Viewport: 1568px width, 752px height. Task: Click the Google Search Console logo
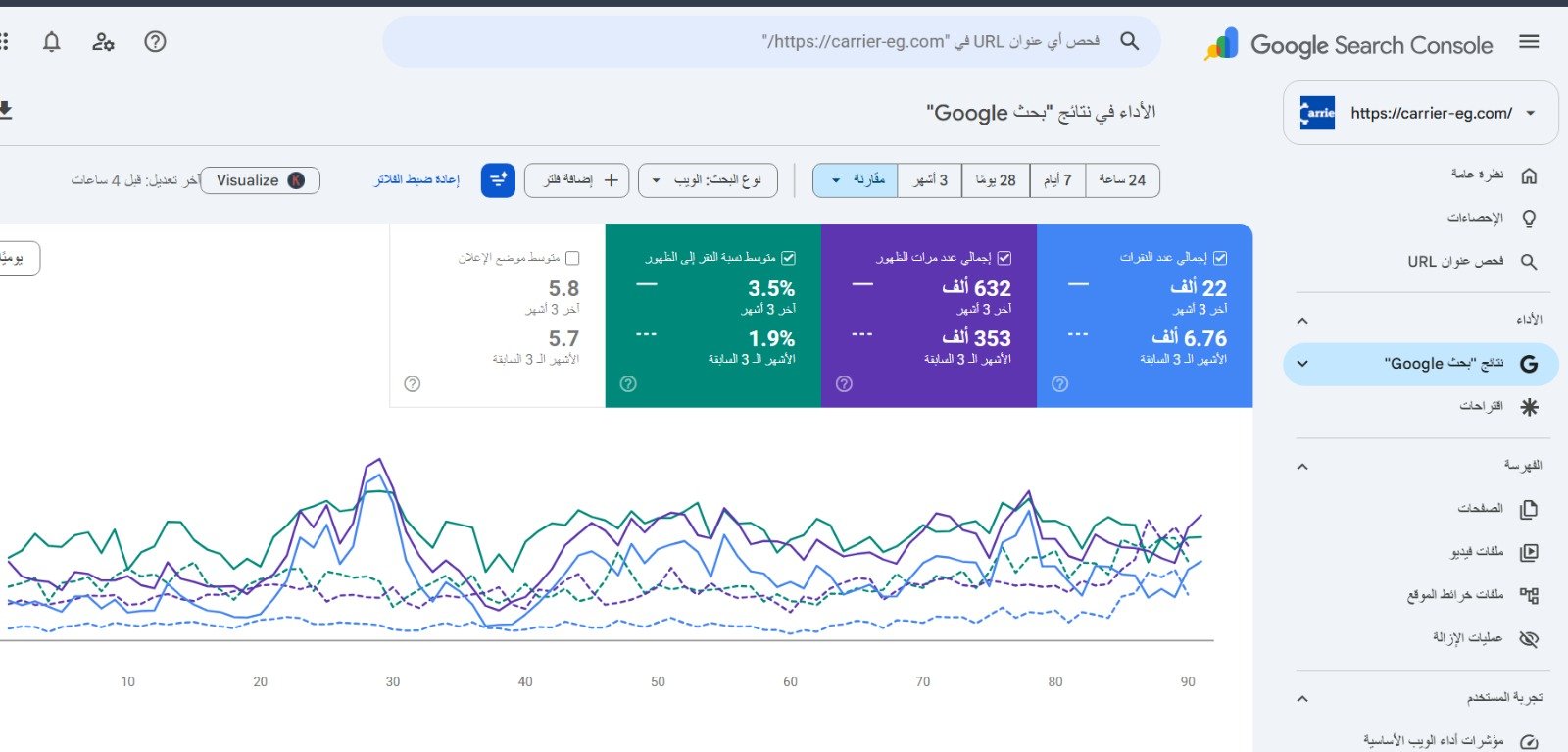point(1348,44)
